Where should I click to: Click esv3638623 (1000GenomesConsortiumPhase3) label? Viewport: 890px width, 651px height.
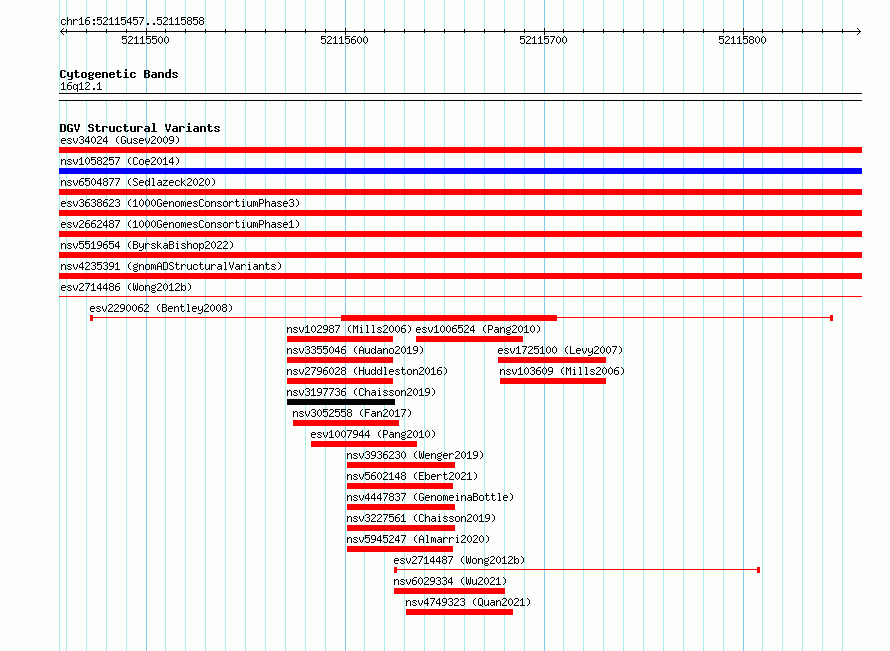pyautogui.click(x=180, y=203)
